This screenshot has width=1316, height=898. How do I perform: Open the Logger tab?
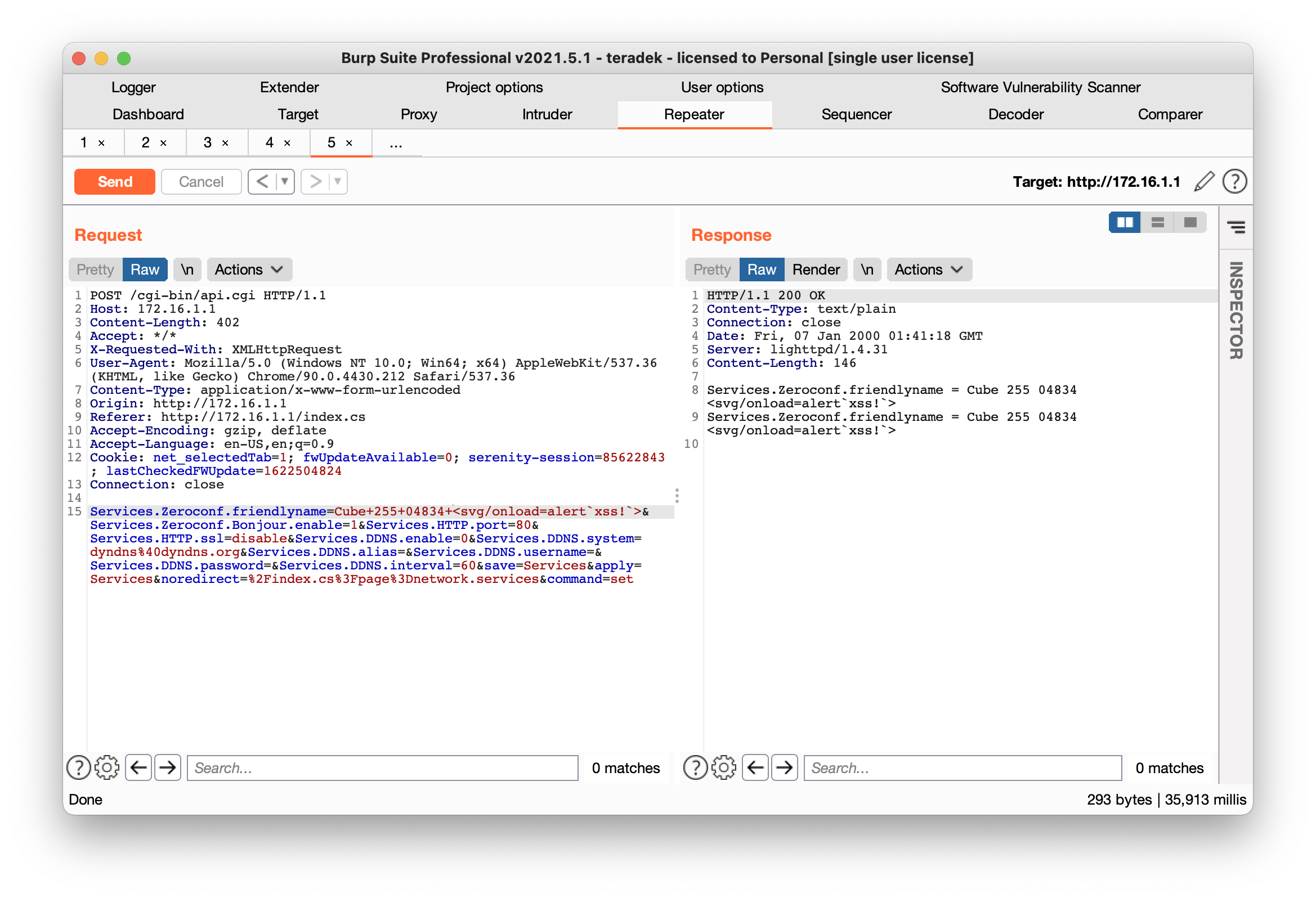[133, 87]
